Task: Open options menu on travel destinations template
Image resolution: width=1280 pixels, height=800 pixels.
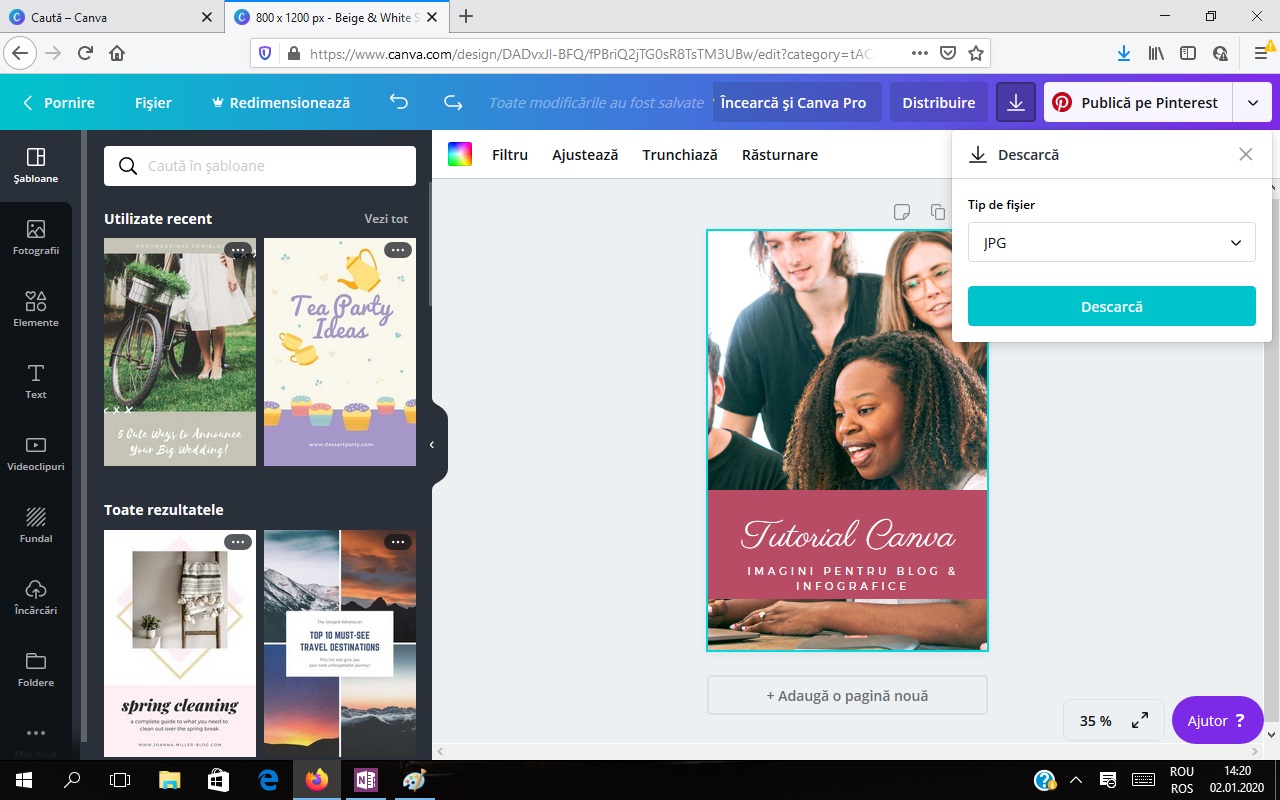Action: tap(398, 542)
